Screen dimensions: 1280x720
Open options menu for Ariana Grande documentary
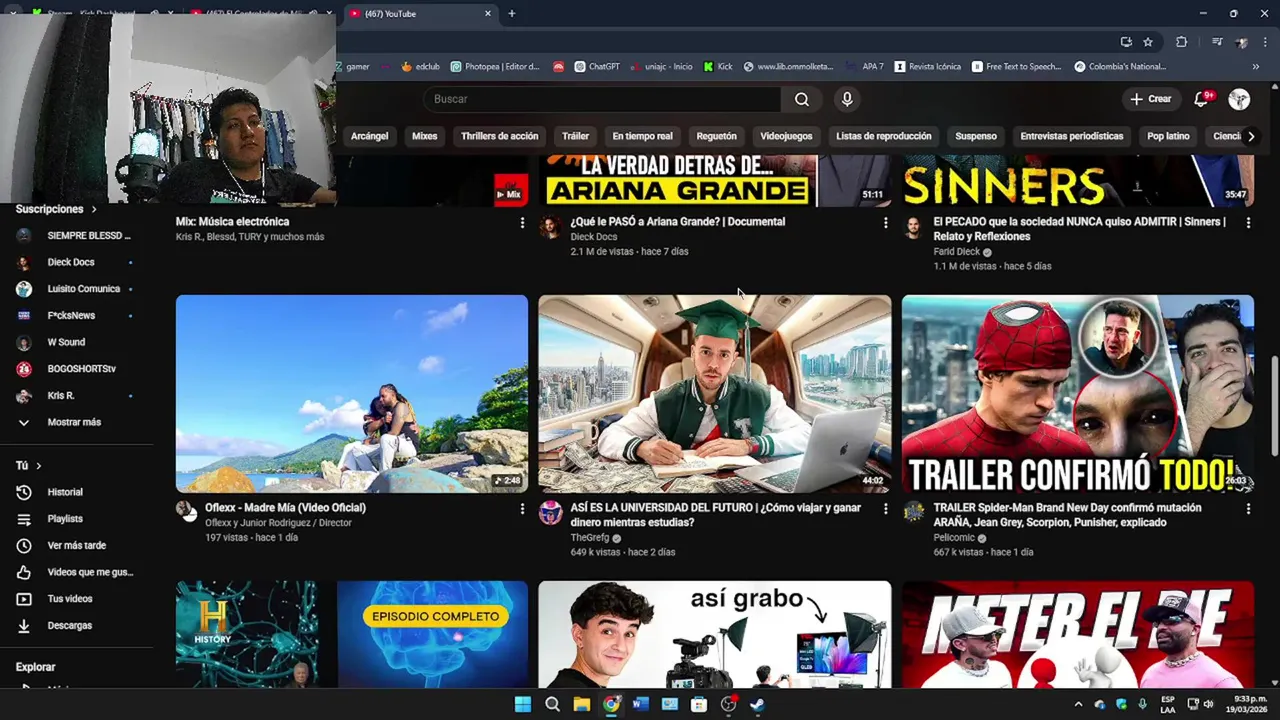point(885,223)
